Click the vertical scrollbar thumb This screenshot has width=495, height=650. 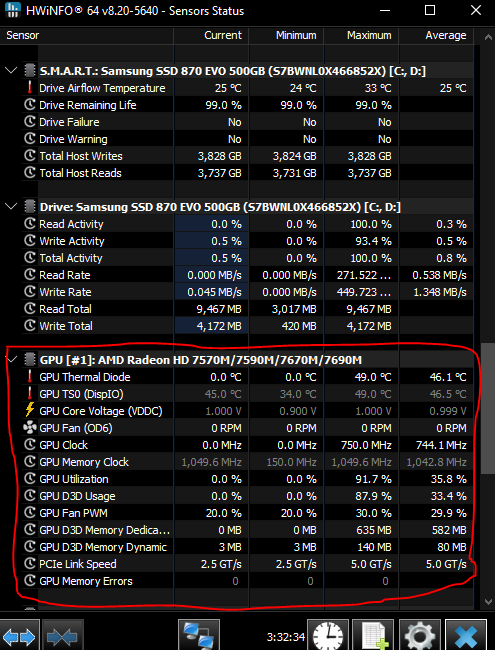click(488, 408)
